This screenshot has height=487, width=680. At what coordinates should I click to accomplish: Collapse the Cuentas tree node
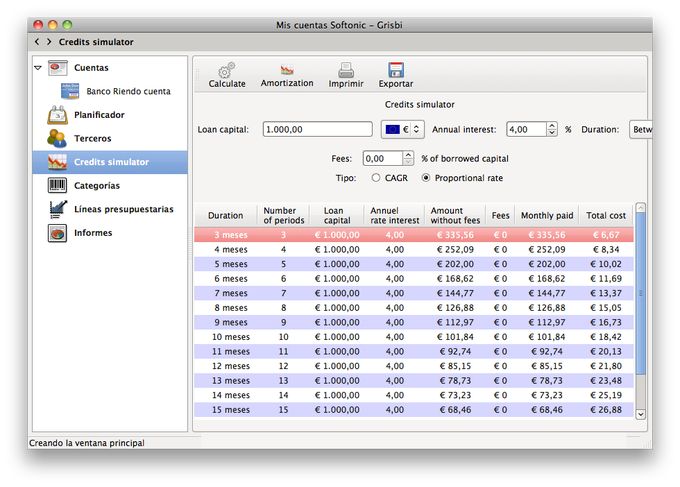coord(38,68)
